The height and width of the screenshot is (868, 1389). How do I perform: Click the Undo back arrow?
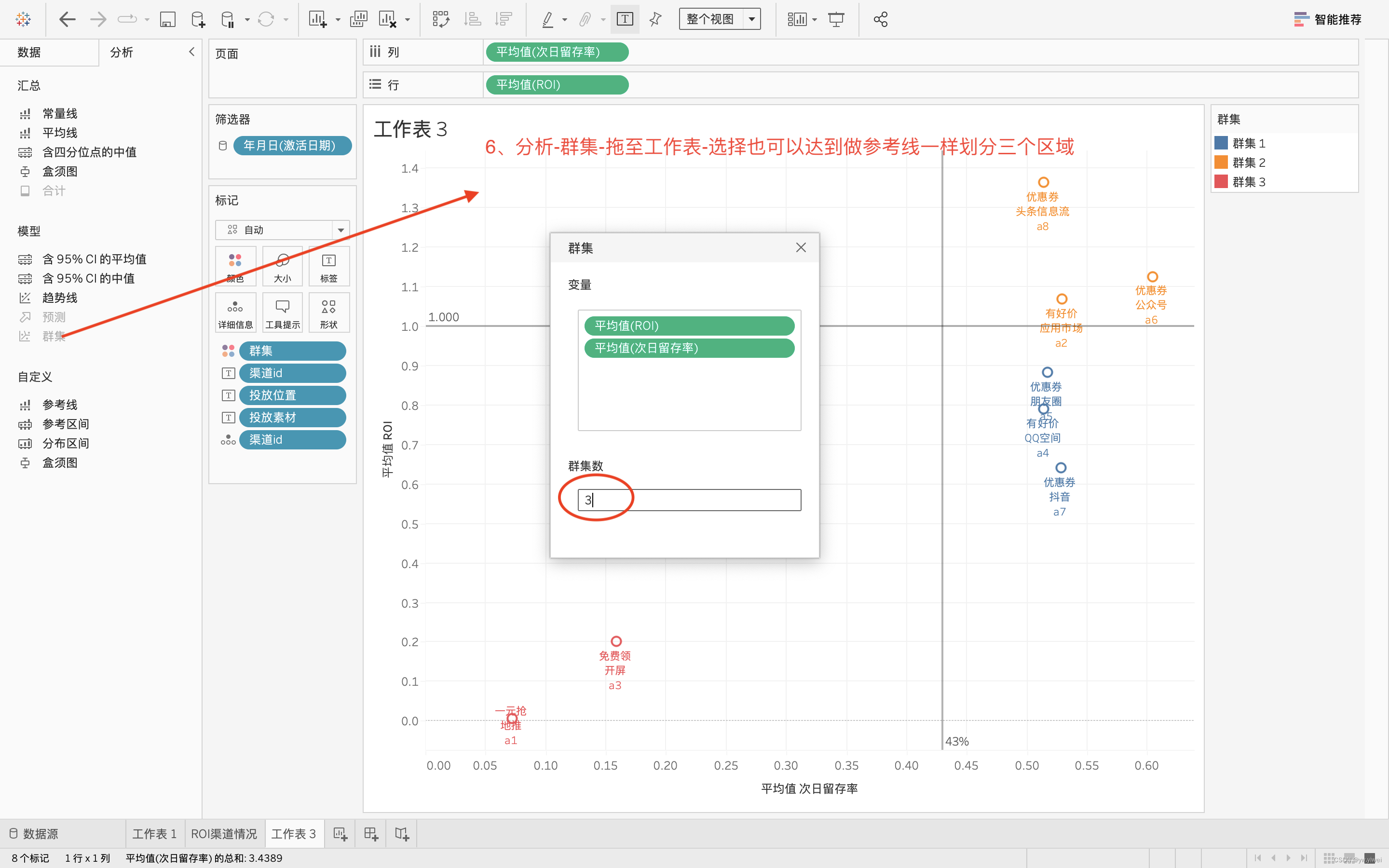[x=68, y=19]
